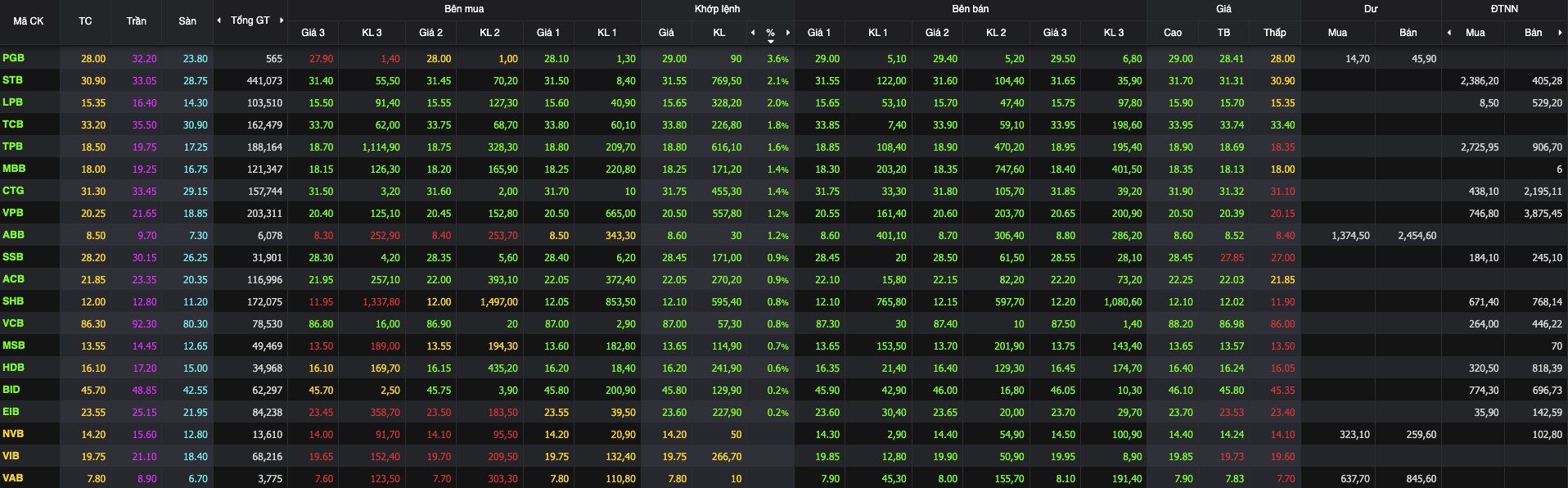Click STB percent change 2.1%
The image size is (1568, 488).
pos(778,81)
